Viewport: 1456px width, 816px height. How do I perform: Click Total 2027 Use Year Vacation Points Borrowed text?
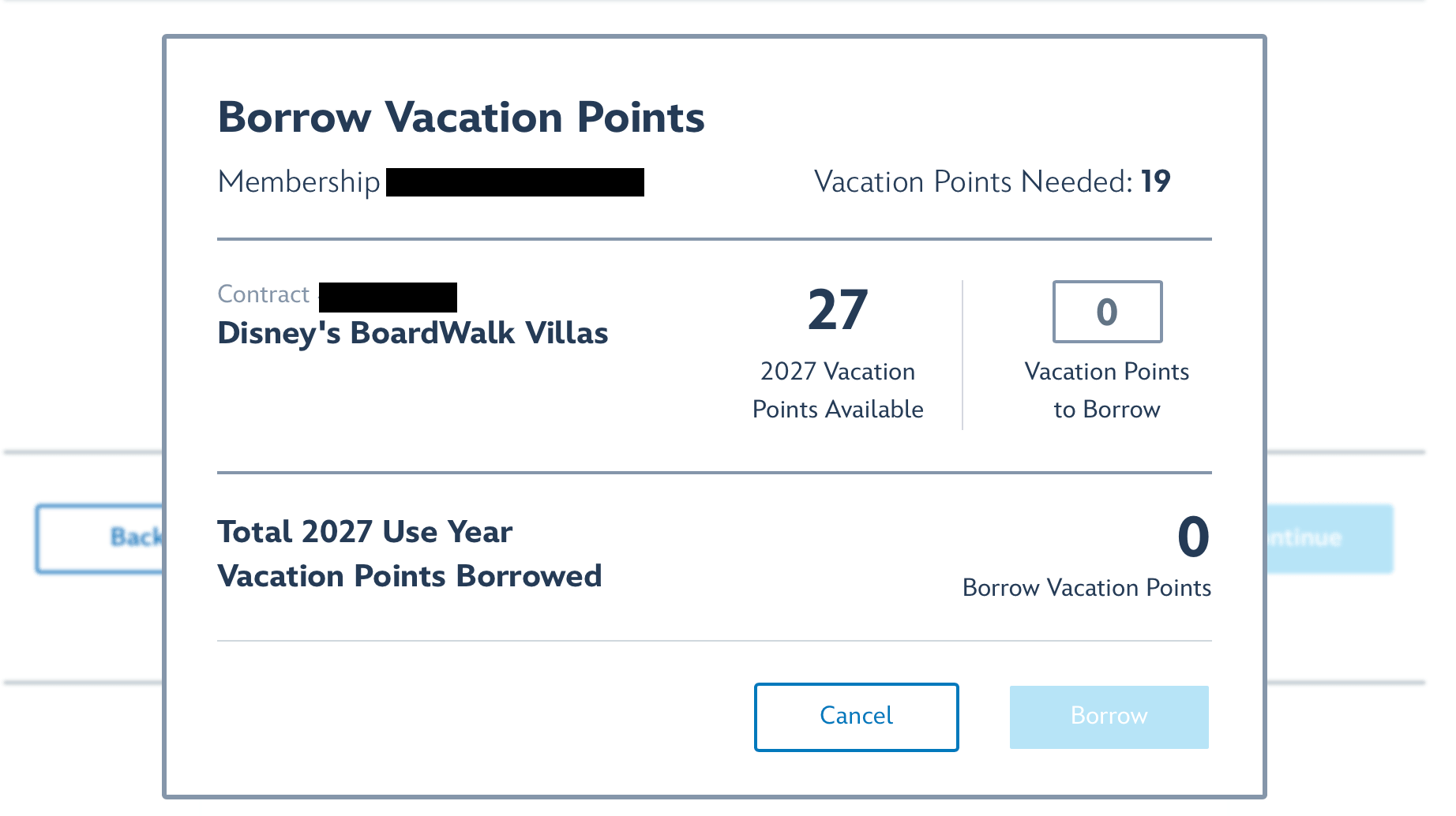pyautogui.click(x=409, y=554)
